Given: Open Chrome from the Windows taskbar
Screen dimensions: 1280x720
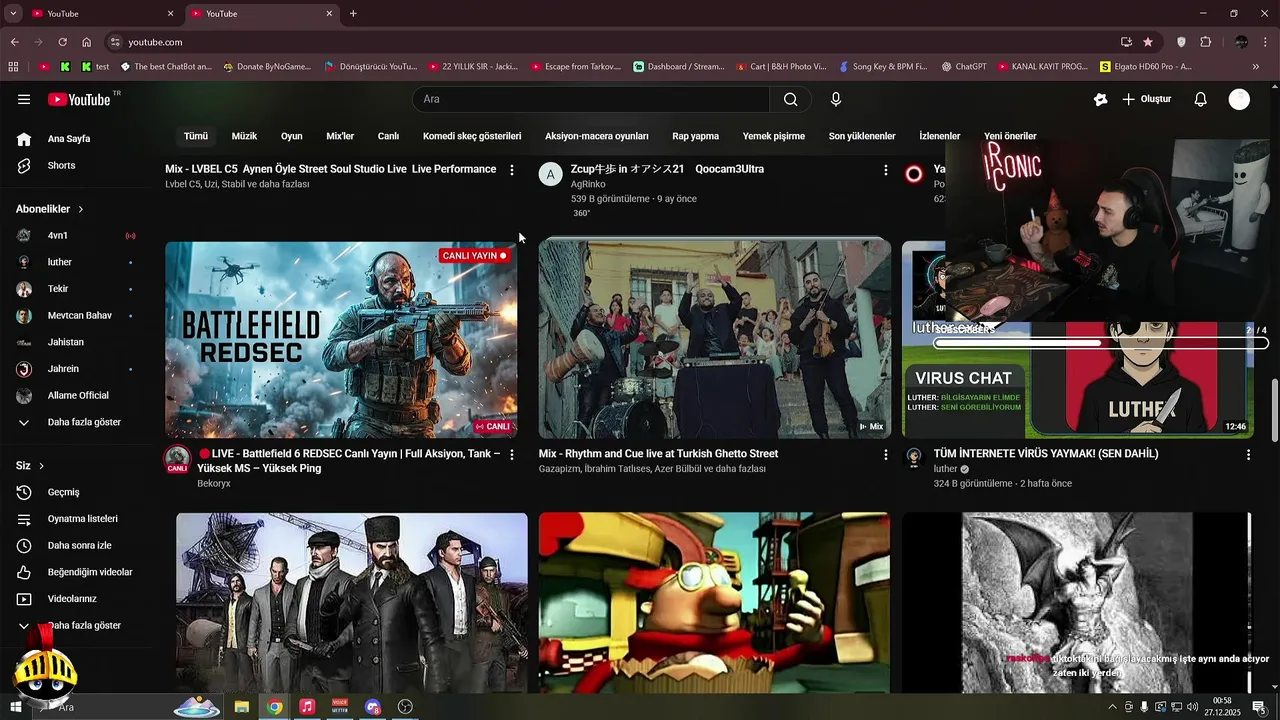Looking at the screenshot, I should point(275,707).
